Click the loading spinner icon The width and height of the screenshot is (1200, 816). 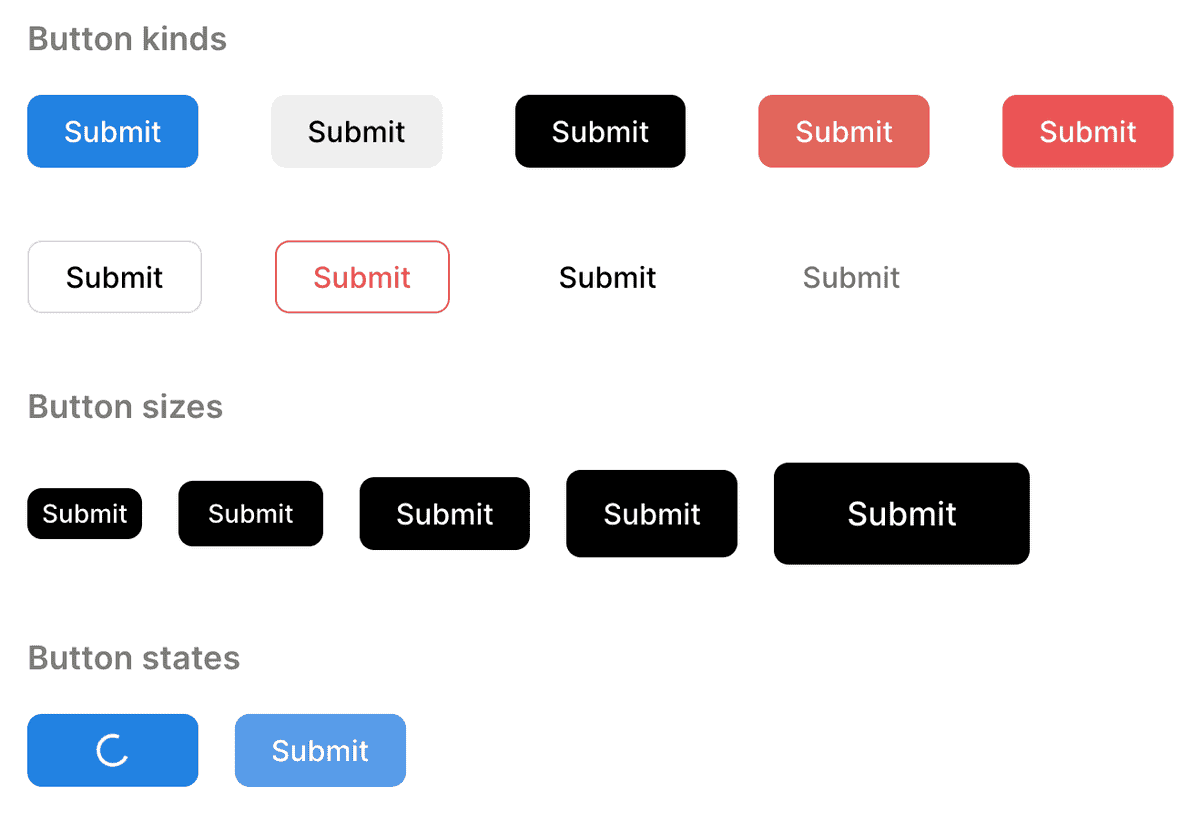pos(112,750)
